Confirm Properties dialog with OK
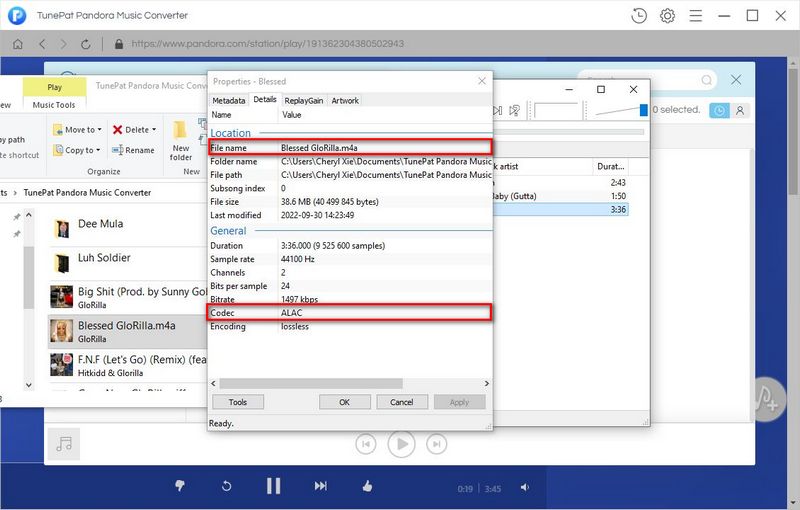Viewport: 800px width, 510px height. (x=344, y=402)
